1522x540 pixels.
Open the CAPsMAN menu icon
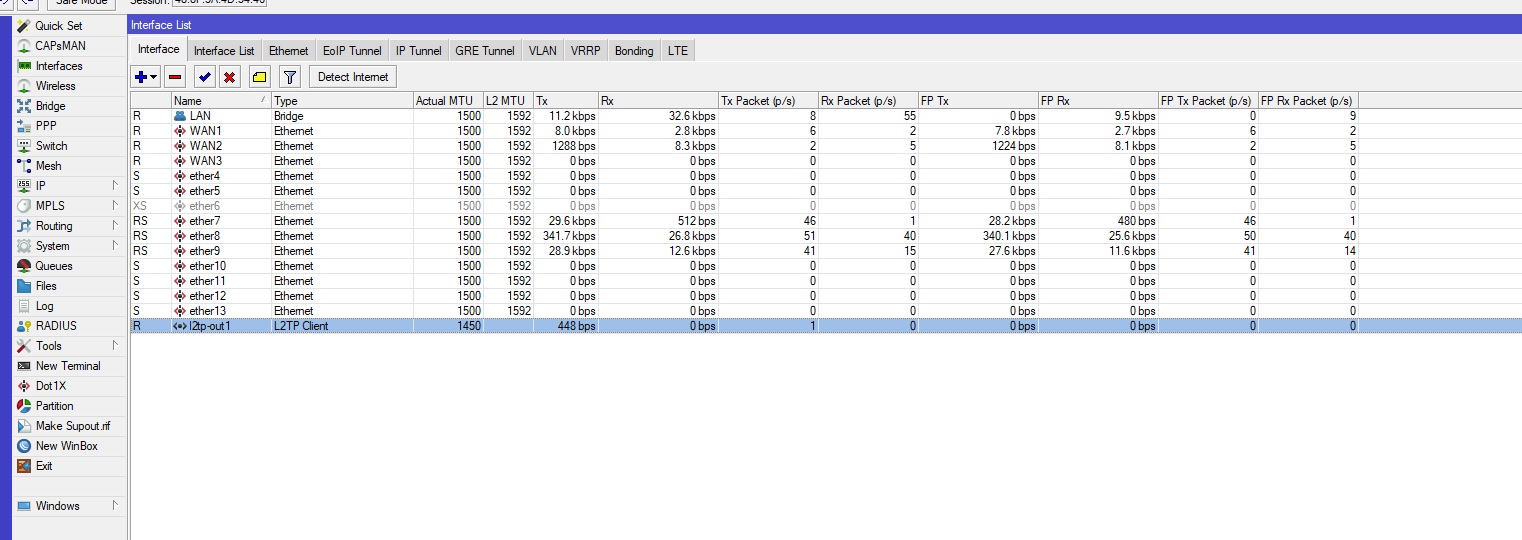[x=25, y=46]
